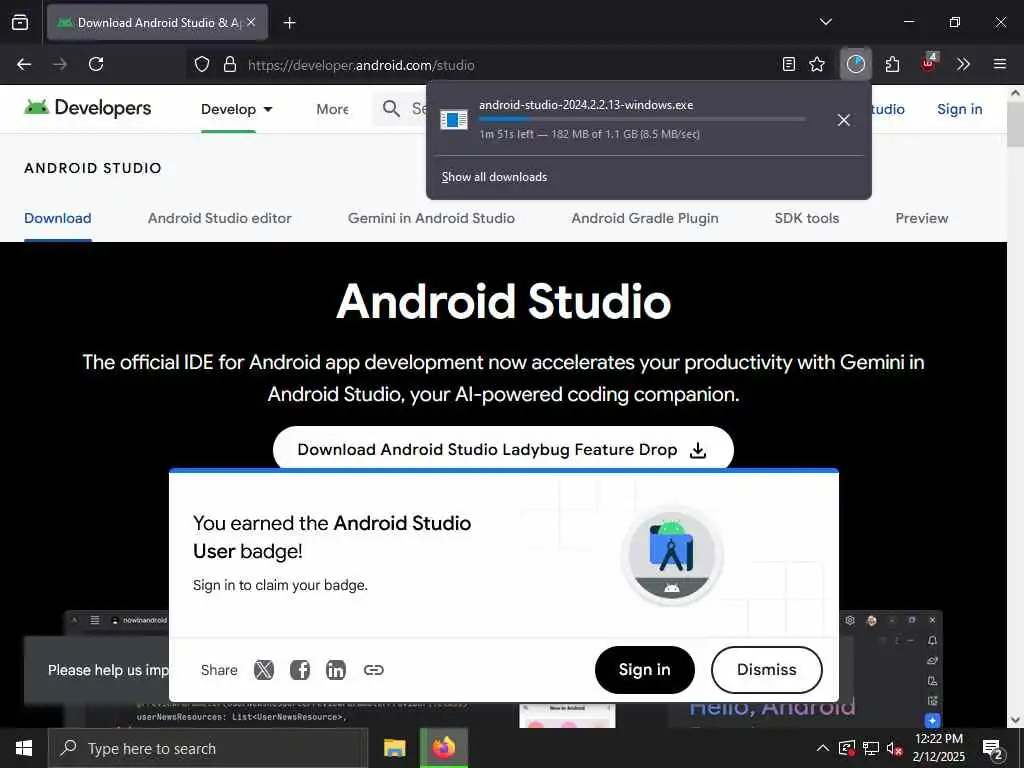Click the network tray icon

tap(871, 748)
